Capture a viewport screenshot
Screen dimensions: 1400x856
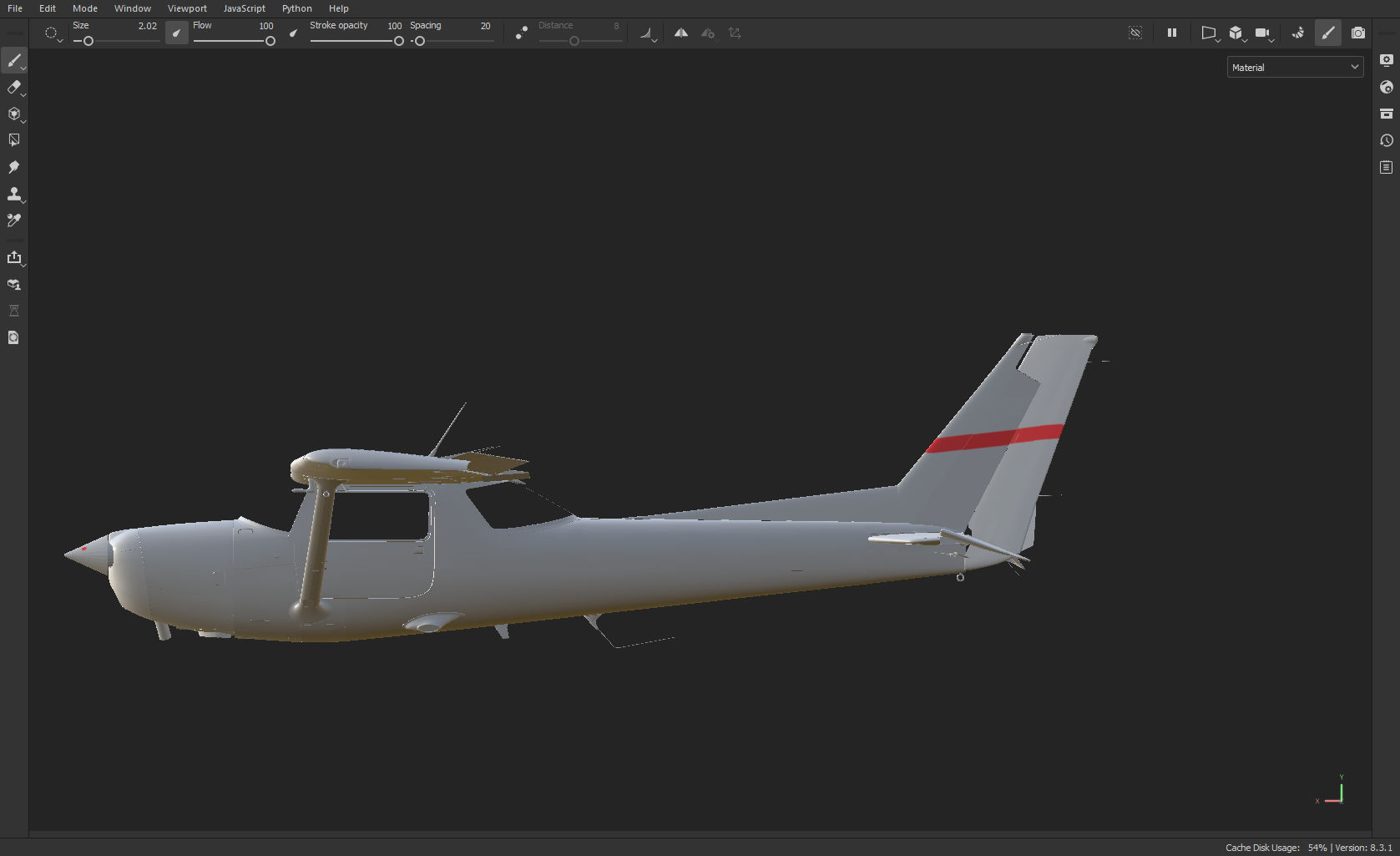tap(1358, 33)
